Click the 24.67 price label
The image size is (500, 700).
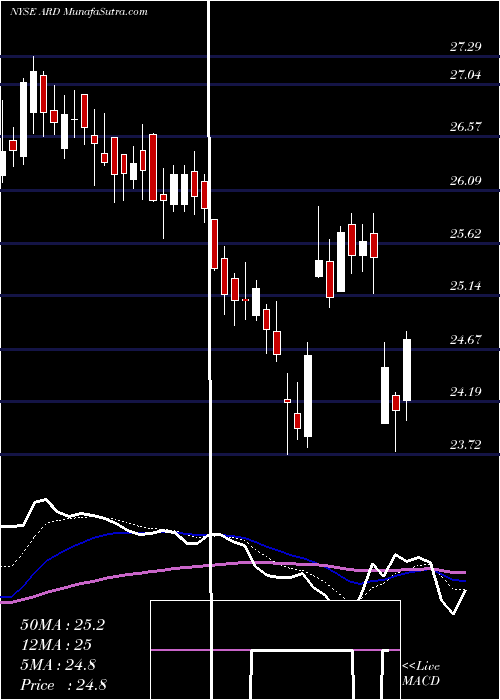(466, 339)
